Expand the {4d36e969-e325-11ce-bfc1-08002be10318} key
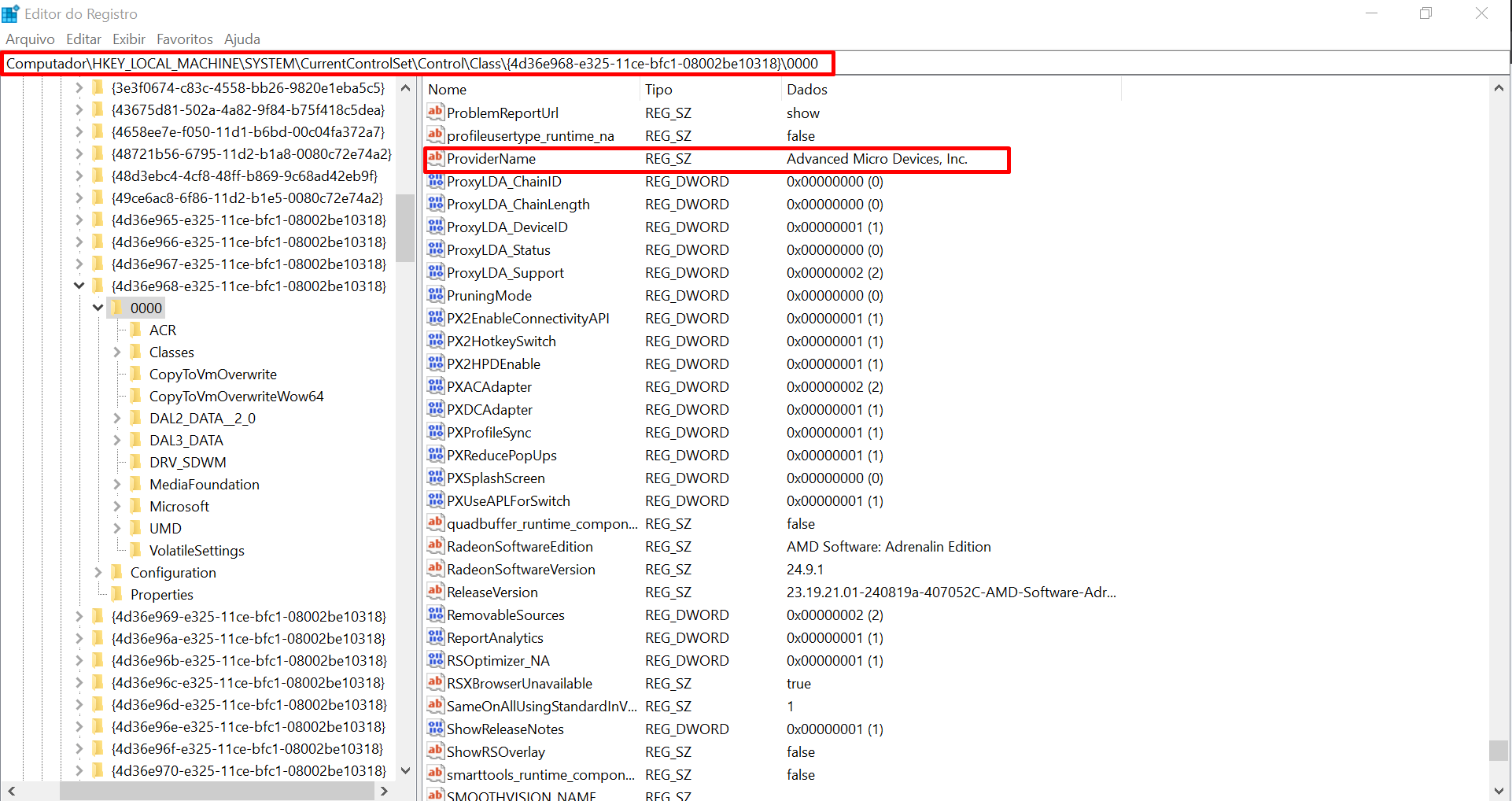 (x=79, y=616)
